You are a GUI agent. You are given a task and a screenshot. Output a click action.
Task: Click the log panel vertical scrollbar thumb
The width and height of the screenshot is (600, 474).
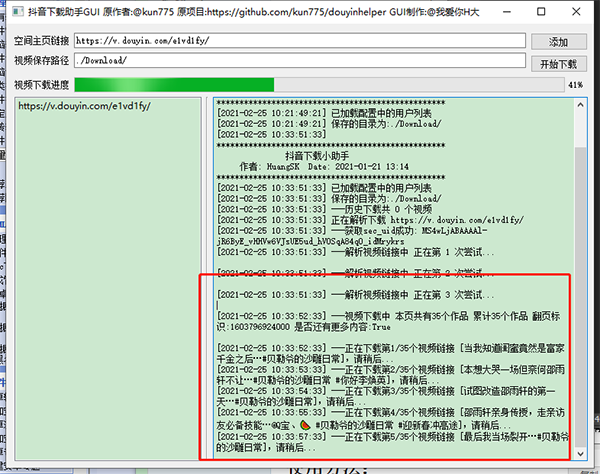click(x=580, y=296)
